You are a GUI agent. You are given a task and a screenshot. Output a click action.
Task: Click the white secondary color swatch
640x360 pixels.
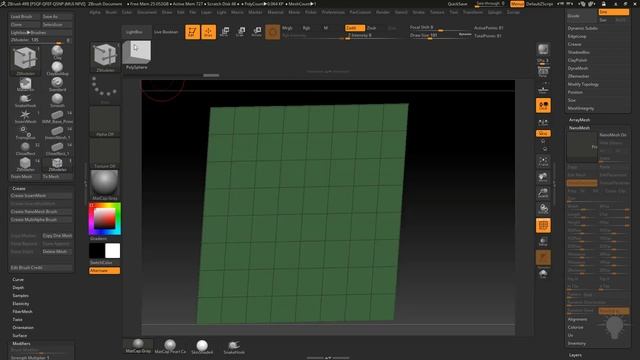112,251
